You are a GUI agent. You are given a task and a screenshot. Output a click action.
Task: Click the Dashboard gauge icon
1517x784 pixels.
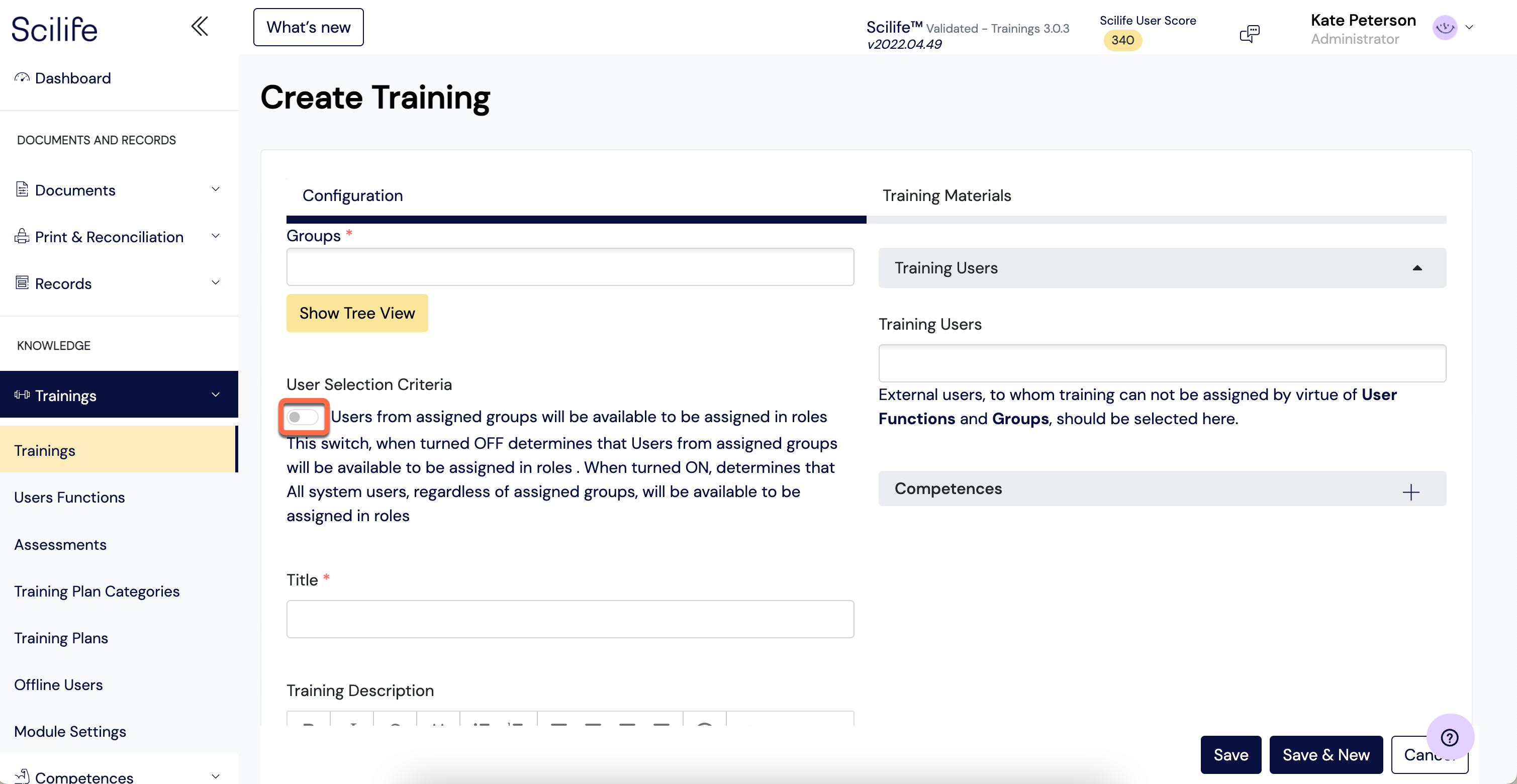tap(22, 78)
